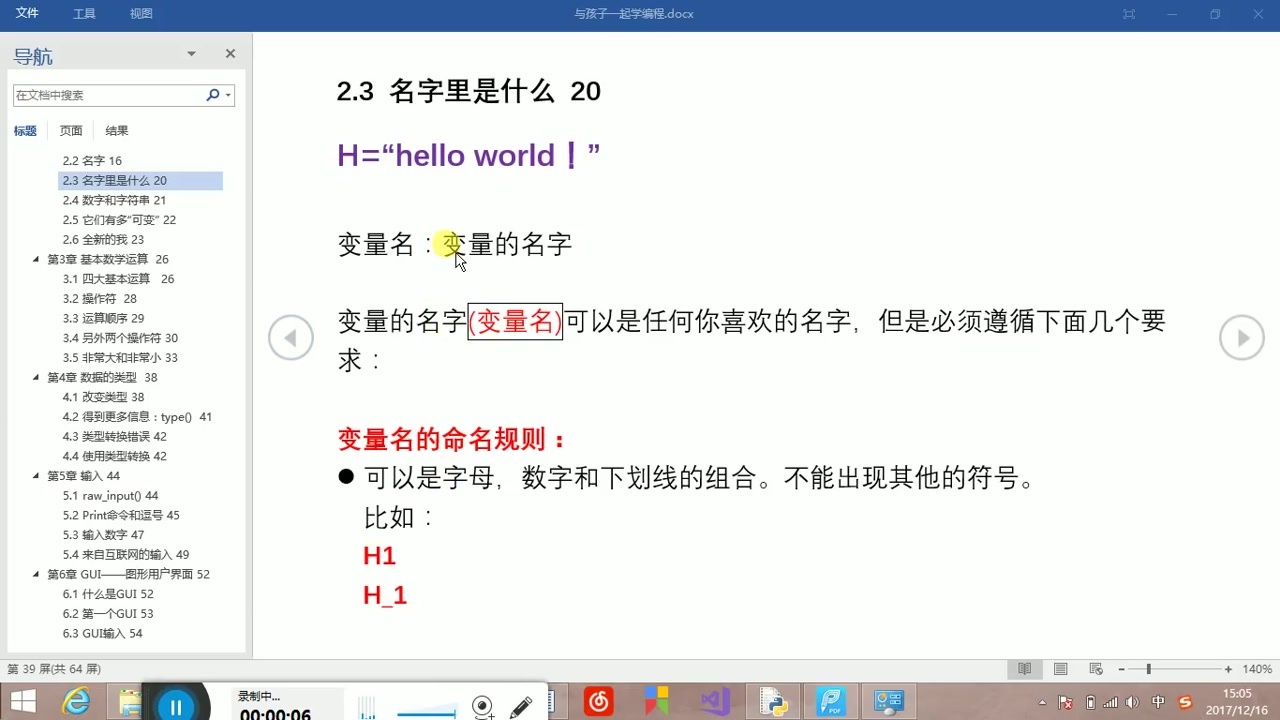Go to previous screen with left arrow
Viewport: 1280px width, 720px height.
click(291, 338)
